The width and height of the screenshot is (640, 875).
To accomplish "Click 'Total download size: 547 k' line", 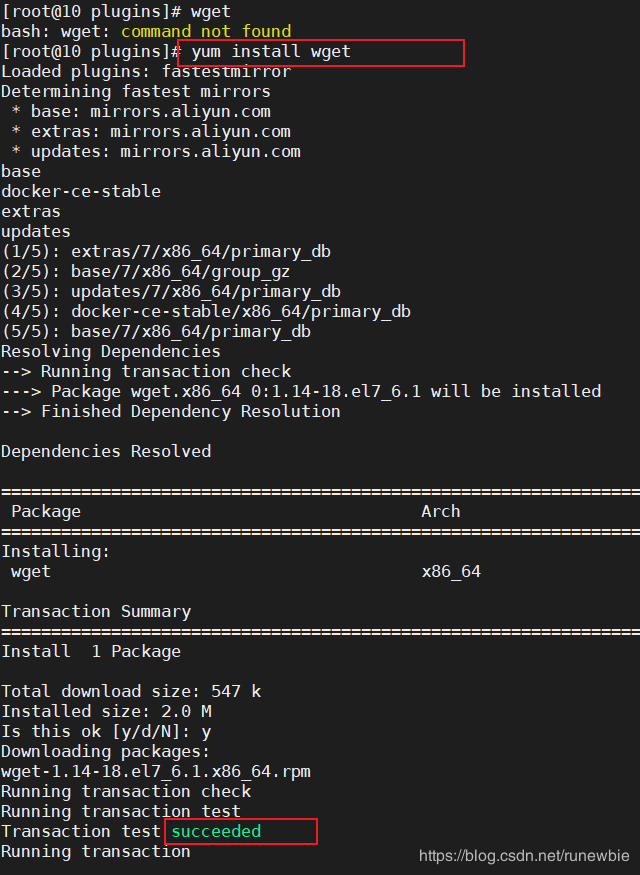I will [x=131, y=692].
